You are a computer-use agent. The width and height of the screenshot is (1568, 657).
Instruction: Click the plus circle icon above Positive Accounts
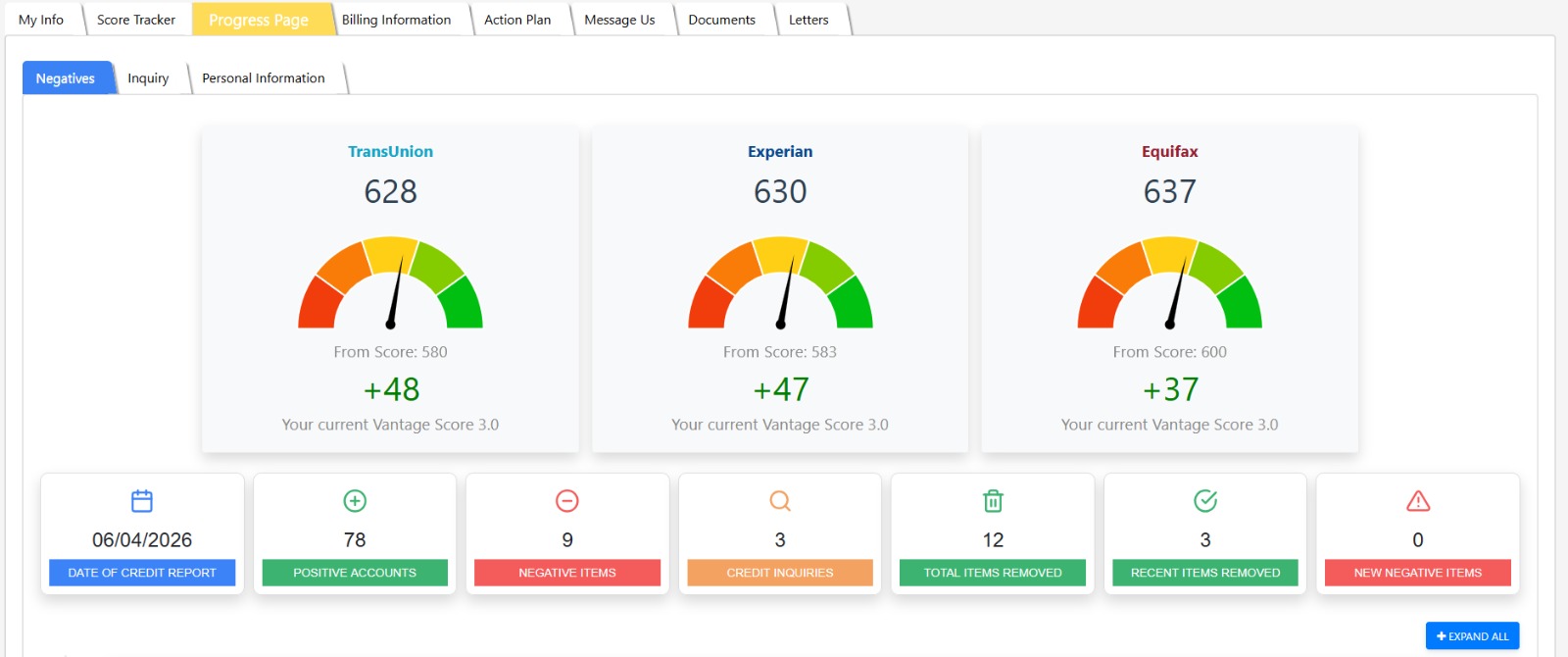click(x=355, y=501)
